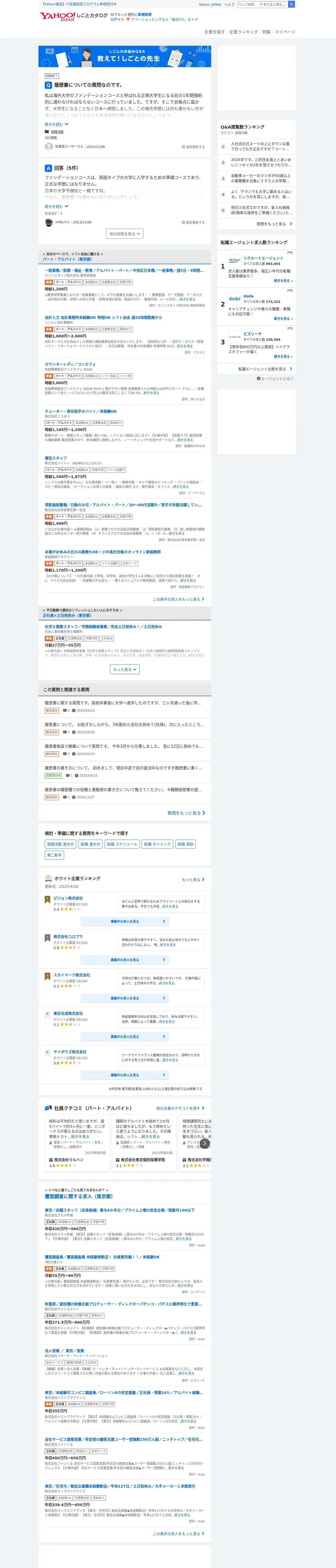The image size is (336, 1568).
Task: Open 社労士業務スタッフ job listing
Action: pyautogui.click(x=103, y=626)
